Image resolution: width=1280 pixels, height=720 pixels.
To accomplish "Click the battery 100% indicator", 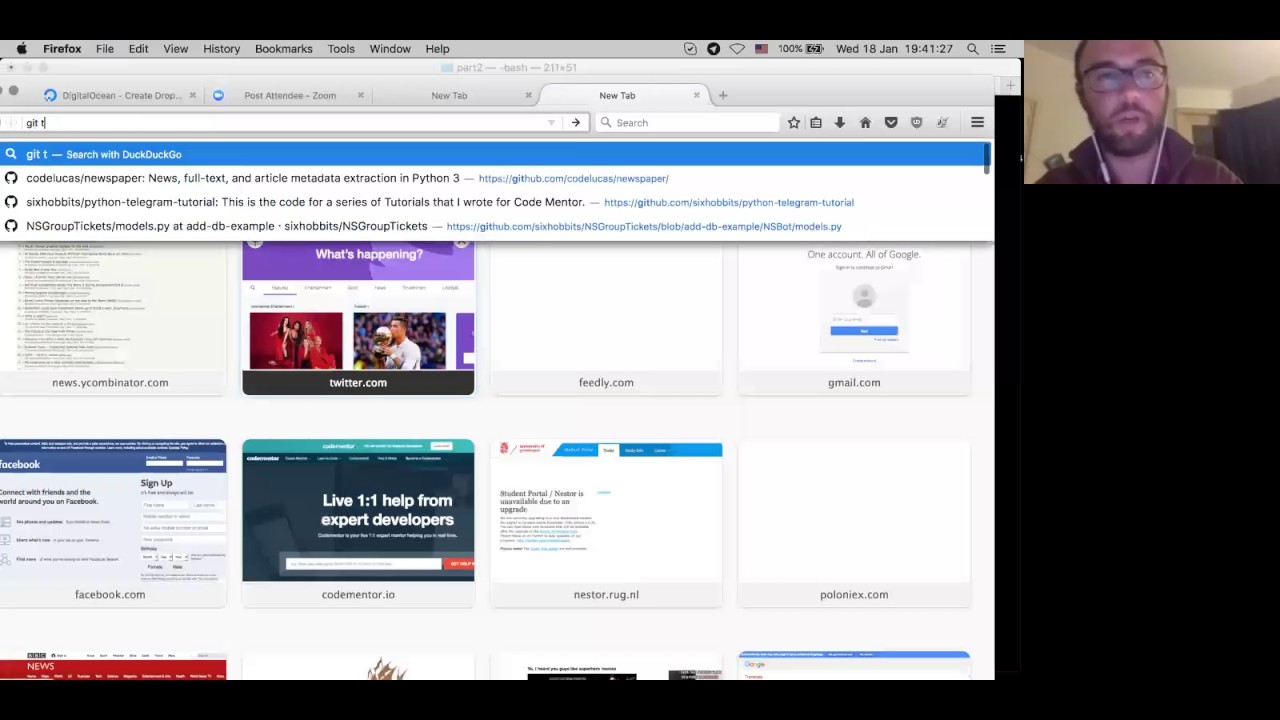I will [x=801, y=48].
